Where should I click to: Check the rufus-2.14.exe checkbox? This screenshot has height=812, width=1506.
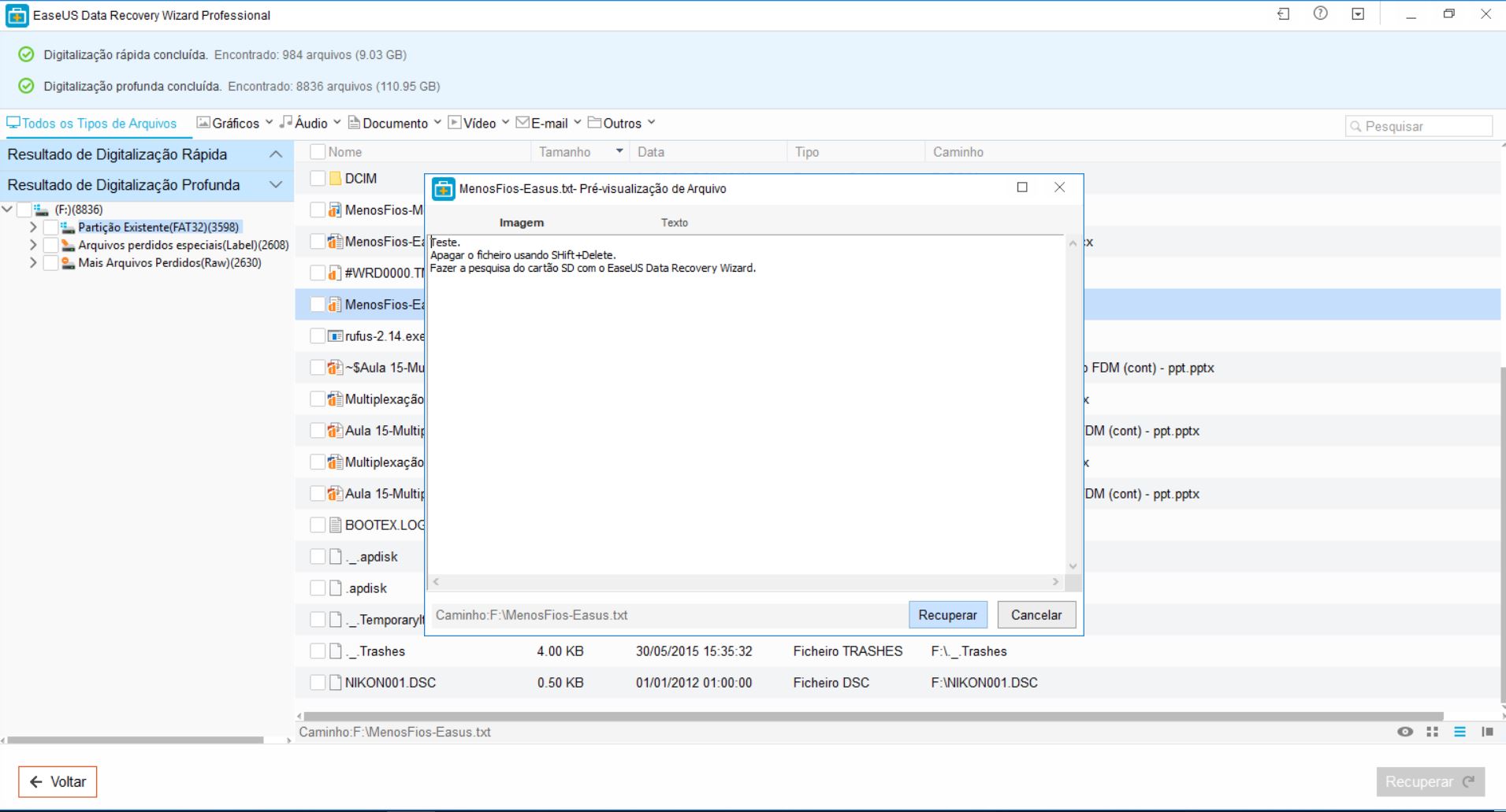click(318, 336)
